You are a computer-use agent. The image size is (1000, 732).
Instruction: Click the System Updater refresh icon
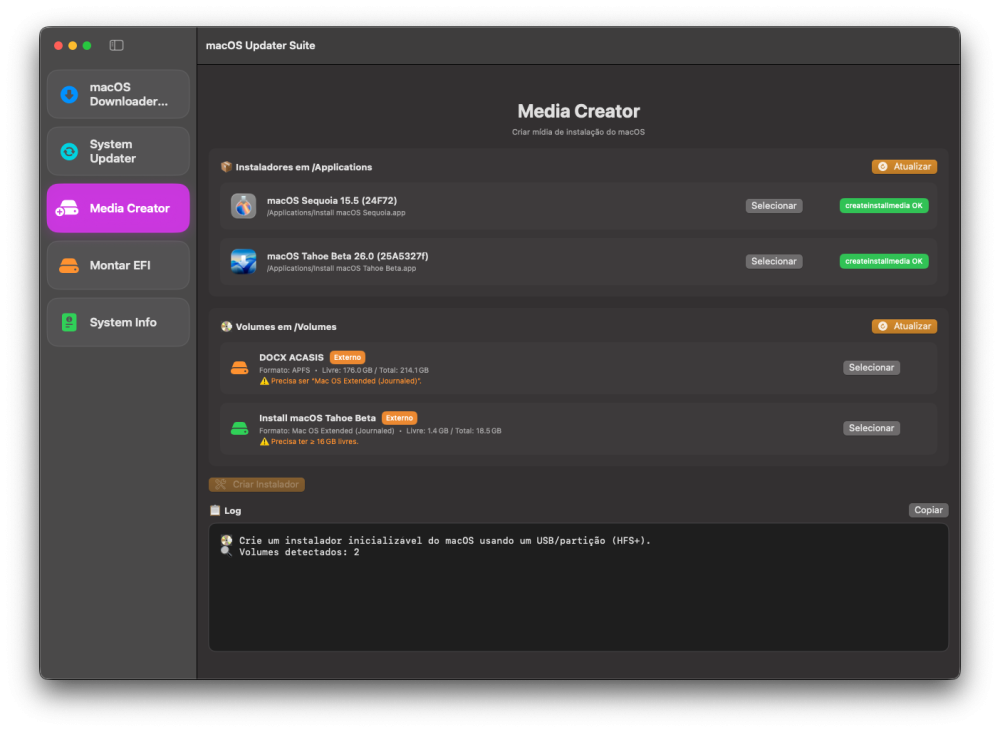click(x=69, y=152)
